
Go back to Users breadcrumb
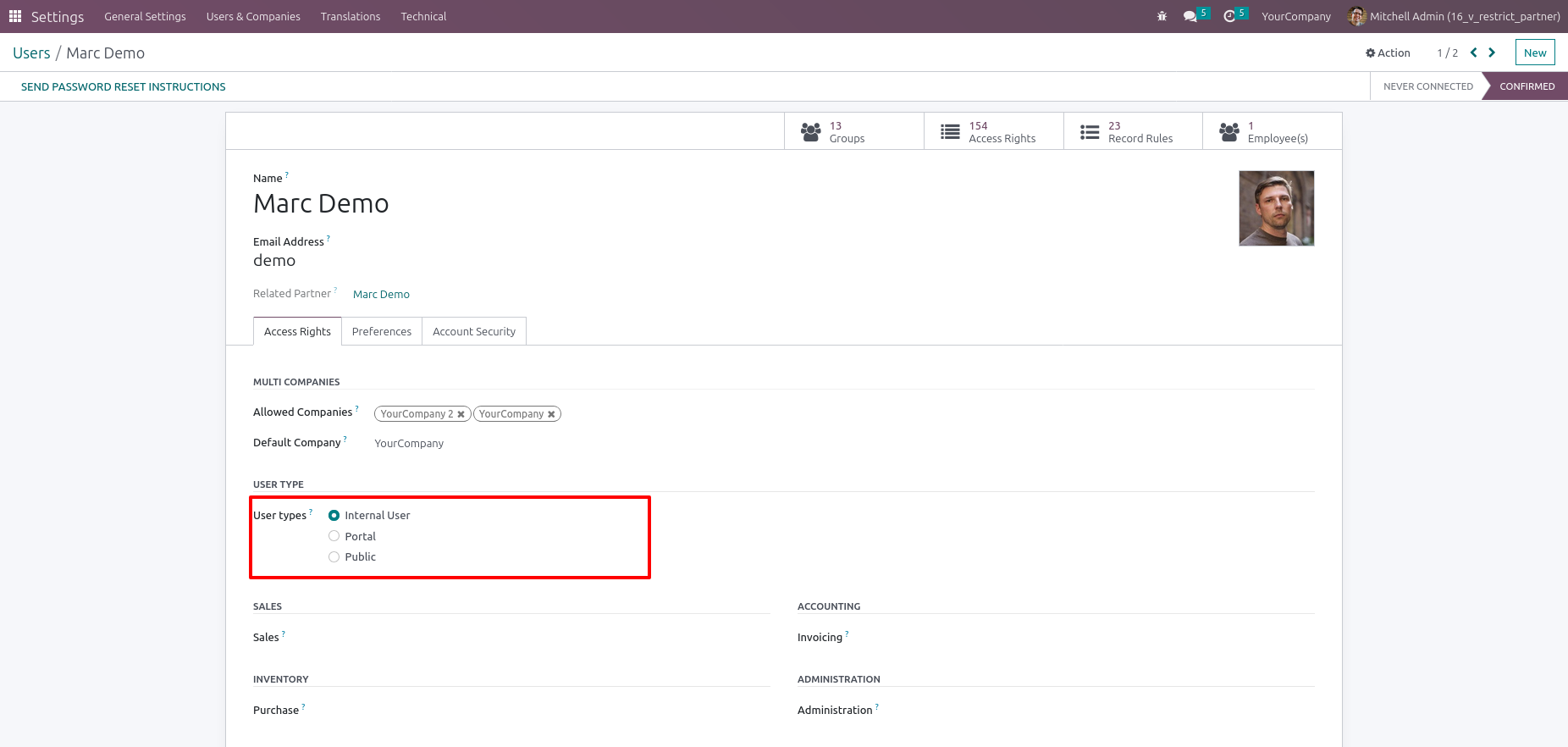coord(31,53)
